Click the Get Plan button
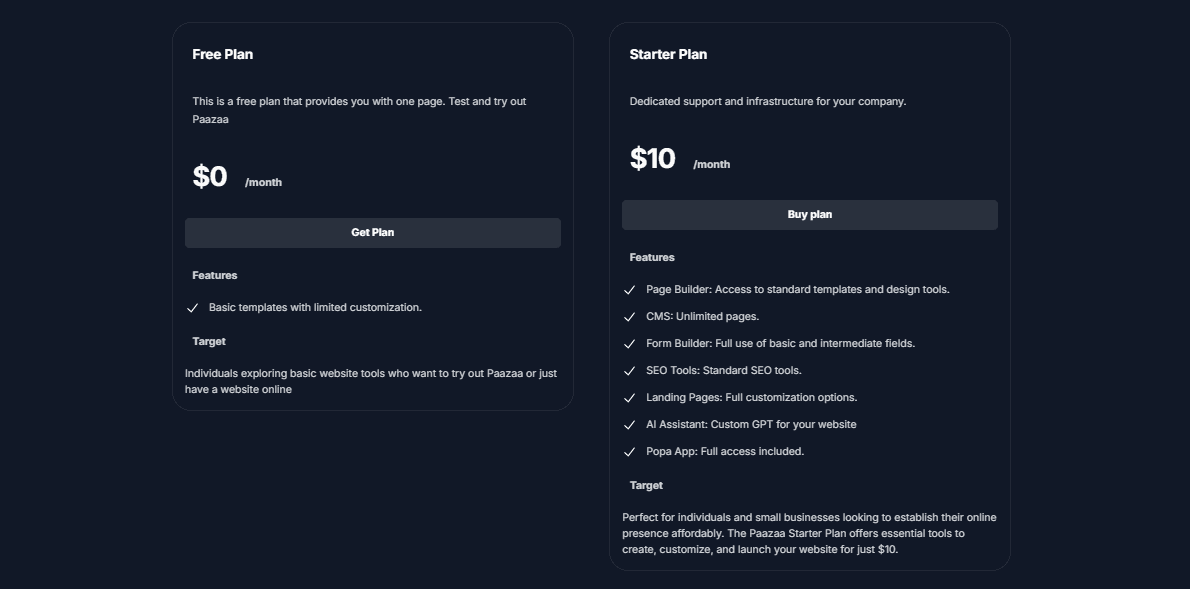 click(x=372, y=233)
